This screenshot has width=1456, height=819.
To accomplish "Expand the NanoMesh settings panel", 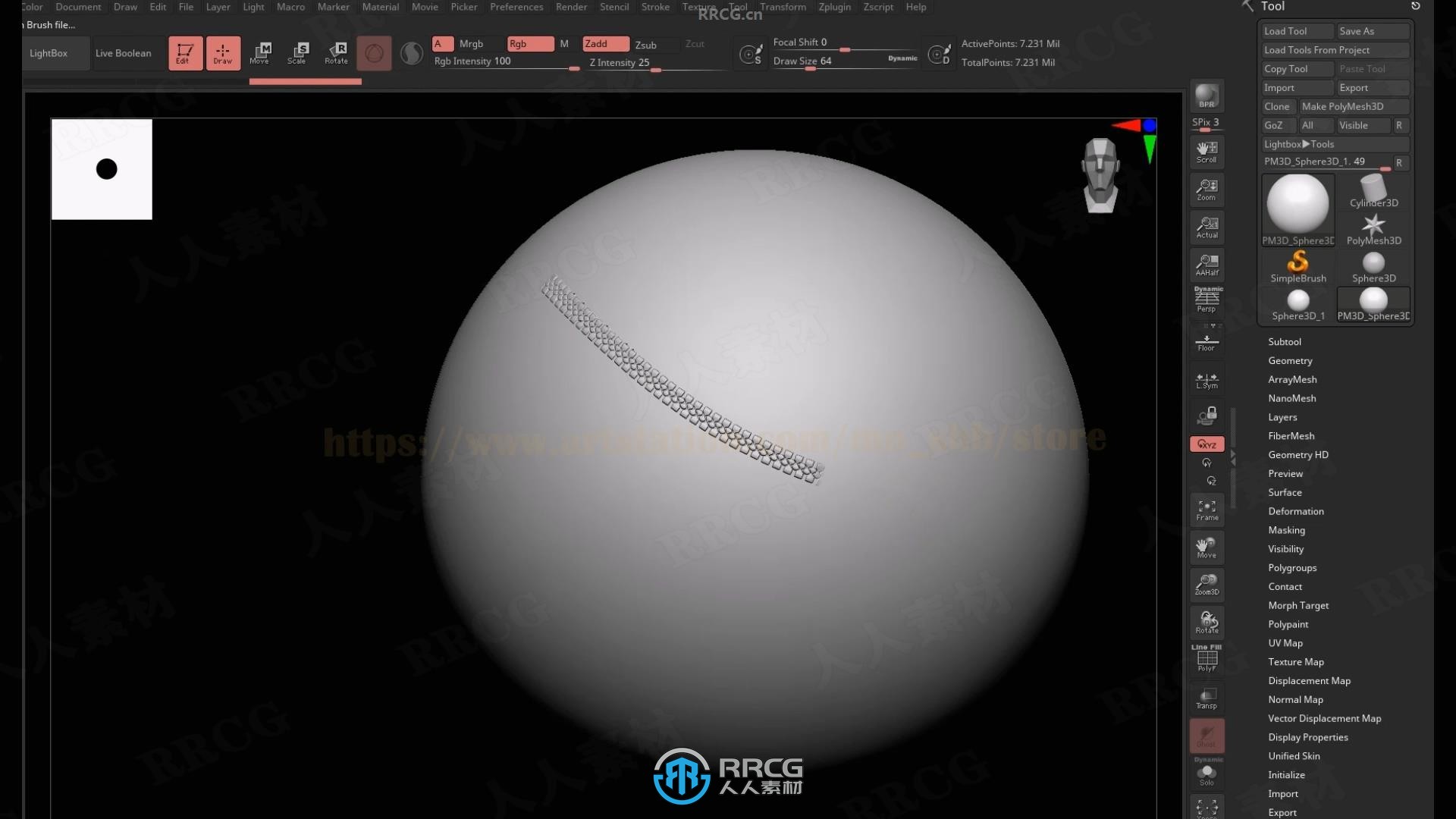I will [1292, 397].
